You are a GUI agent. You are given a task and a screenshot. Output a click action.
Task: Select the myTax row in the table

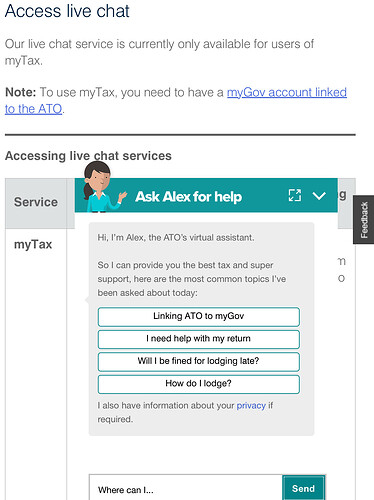tap(33, 245)
